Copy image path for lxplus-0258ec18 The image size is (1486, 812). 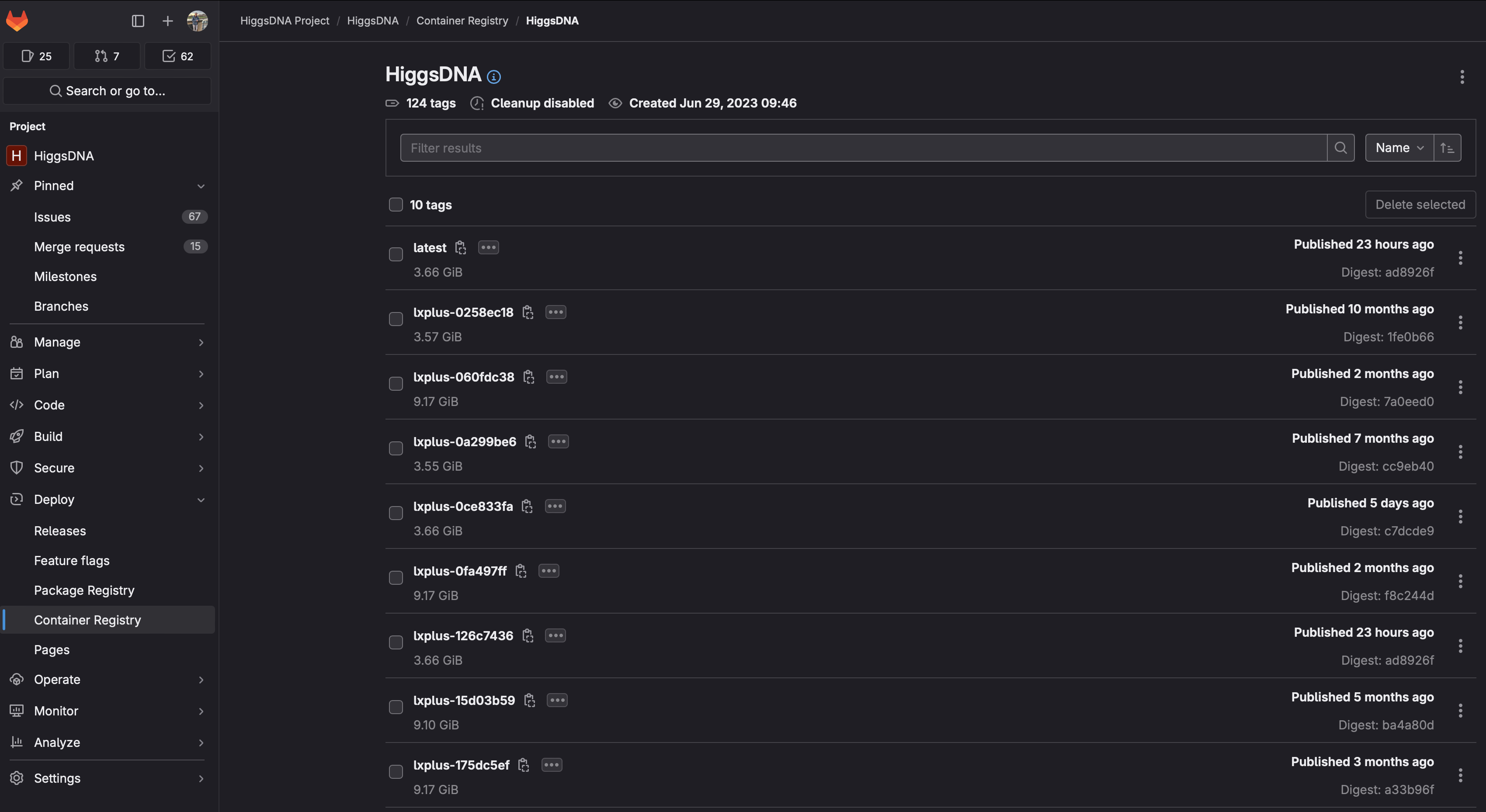pyautogui.click(x=527, y=312)
